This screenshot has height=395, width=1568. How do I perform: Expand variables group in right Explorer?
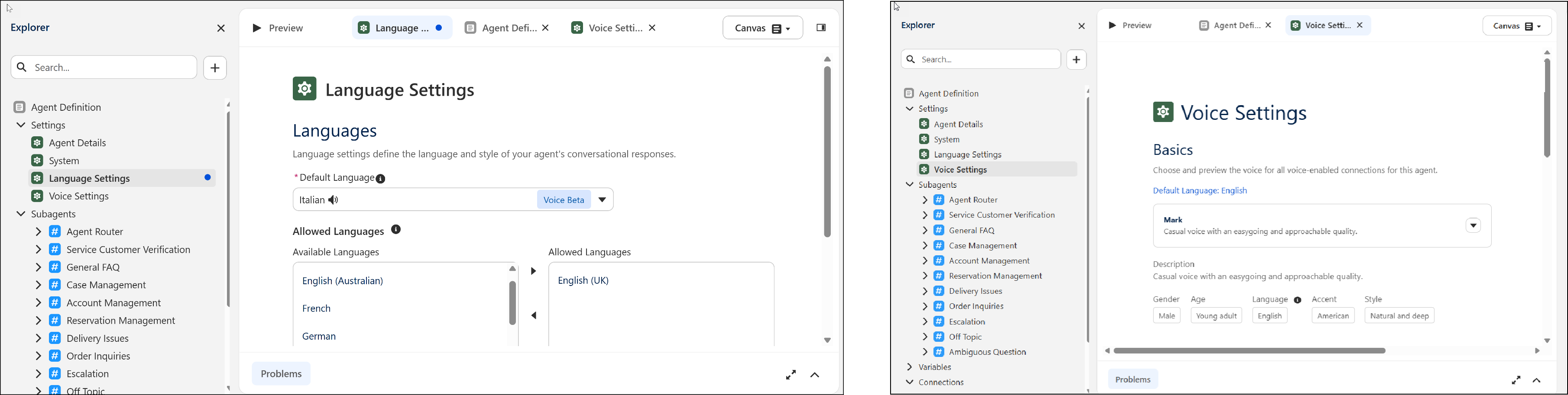click(909, 367)
